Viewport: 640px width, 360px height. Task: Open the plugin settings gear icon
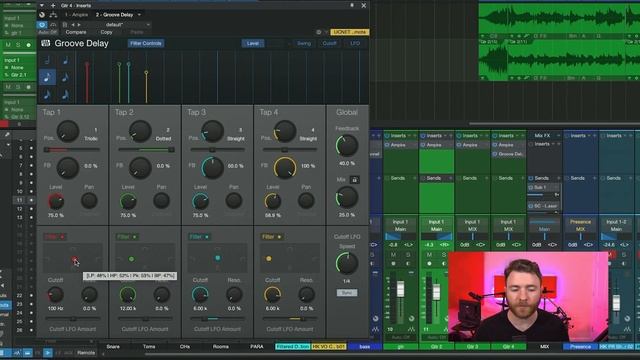point(319,32)
